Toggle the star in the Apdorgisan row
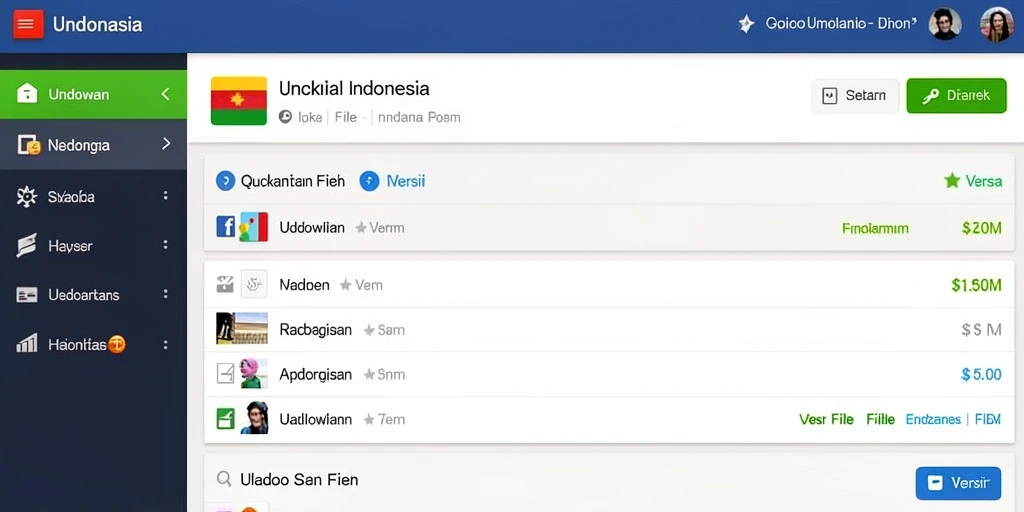The height and width of the screenshot is (512, 1024). coord(369,375)
